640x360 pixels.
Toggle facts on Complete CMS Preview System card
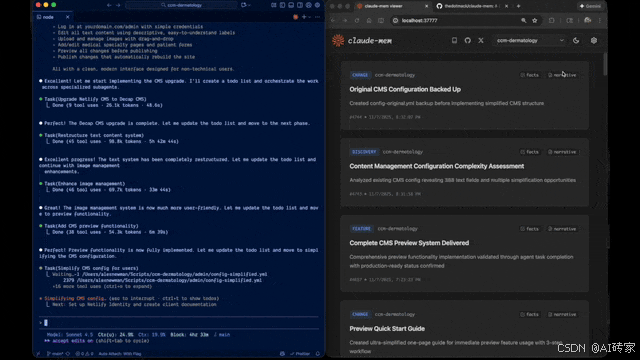coord(530,229)
